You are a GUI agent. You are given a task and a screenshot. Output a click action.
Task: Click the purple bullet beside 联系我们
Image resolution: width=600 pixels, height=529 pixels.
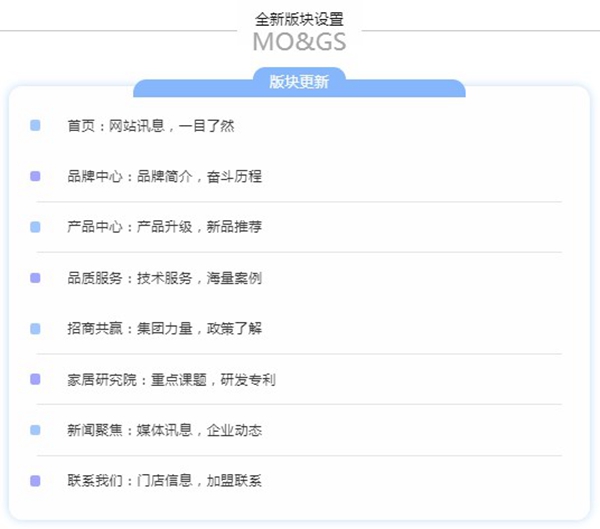click(35, 481)
